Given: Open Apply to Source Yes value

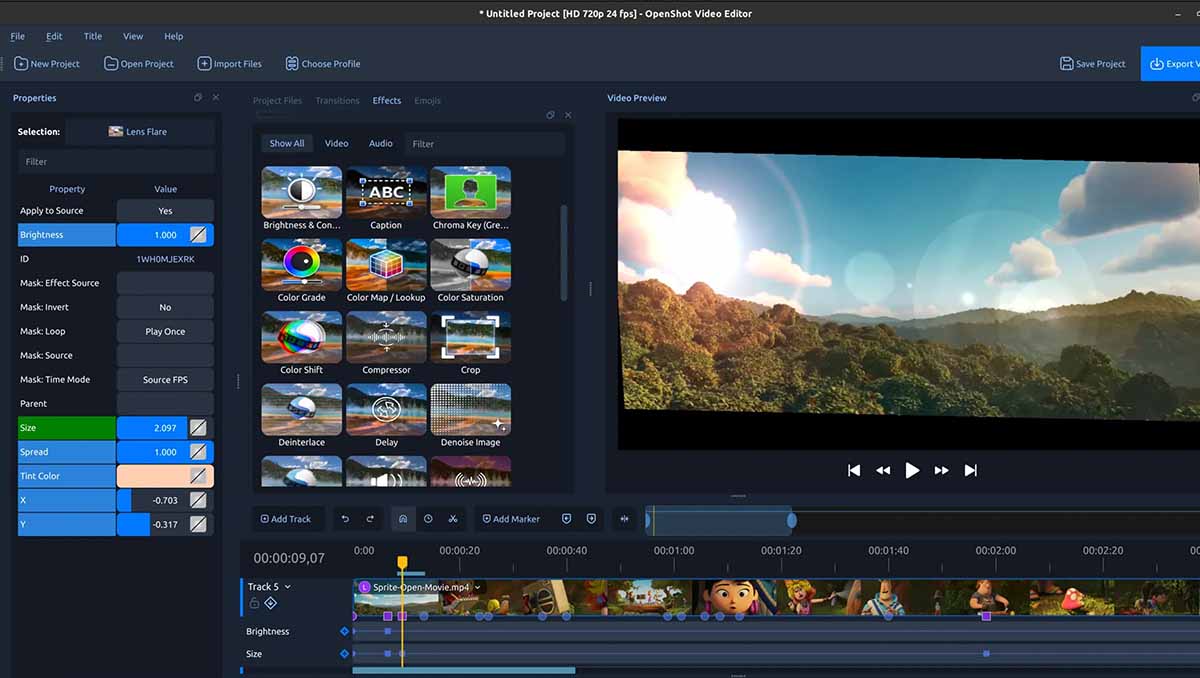Looking at the screenshot, I should (x=165, y=211).
